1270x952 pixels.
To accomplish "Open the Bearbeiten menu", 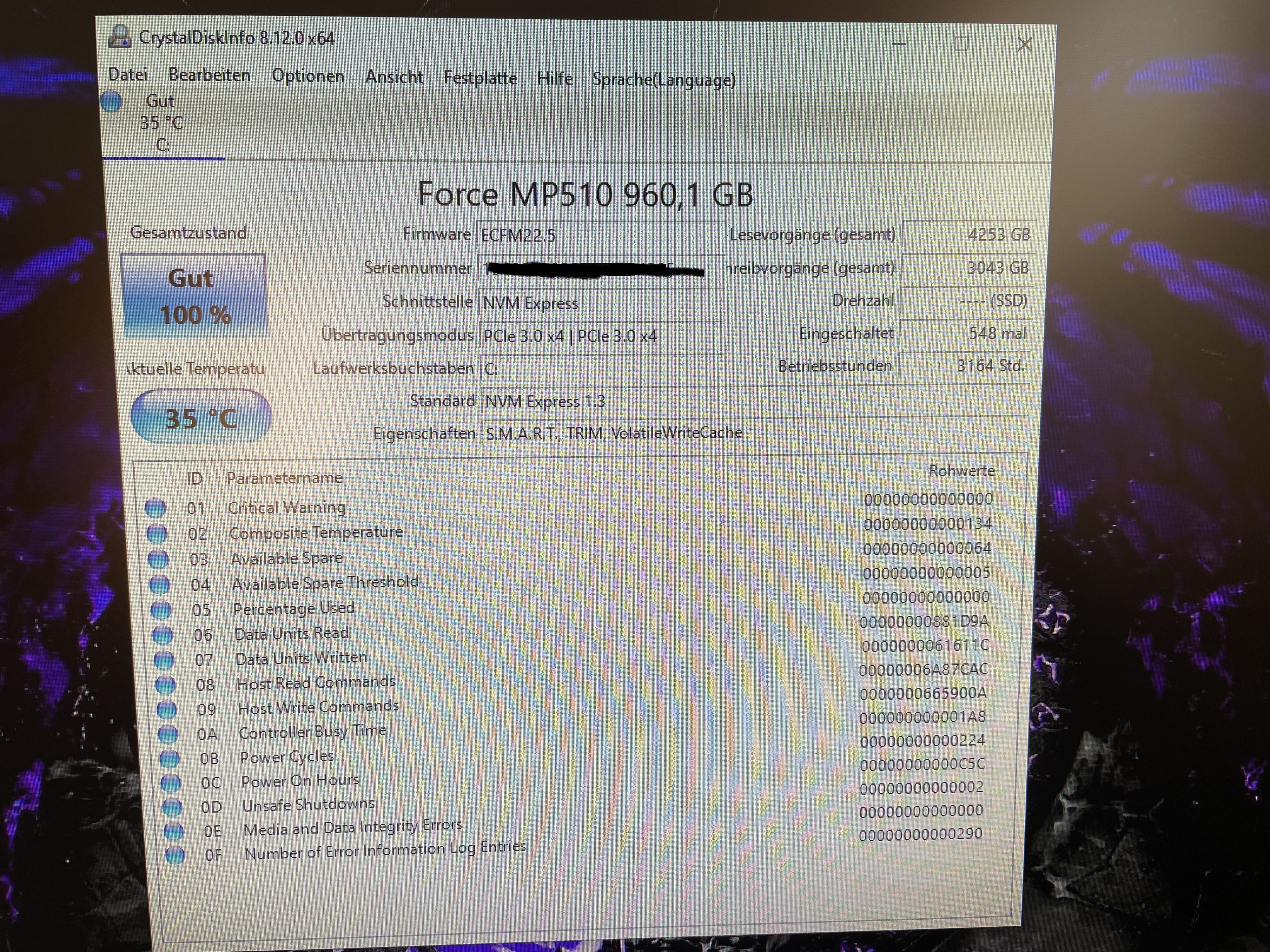I will pyautogui.click(x=209, y=76).
